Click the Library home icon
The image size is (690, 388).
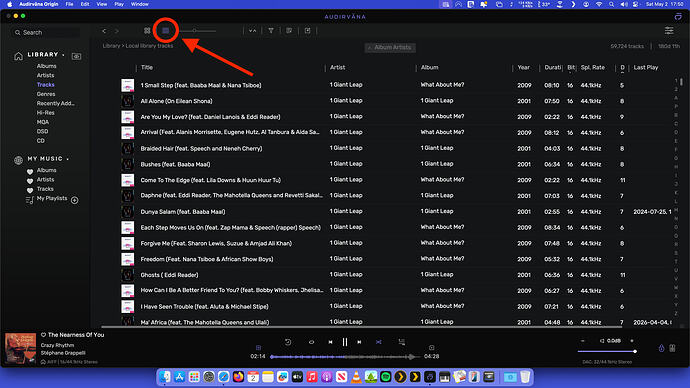point(18,56)
